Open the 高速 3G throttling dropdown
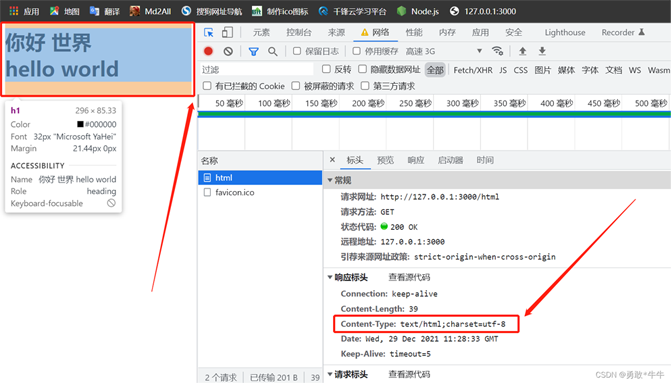The height and width of the screenshot is (383, 671). pos(444,51)
